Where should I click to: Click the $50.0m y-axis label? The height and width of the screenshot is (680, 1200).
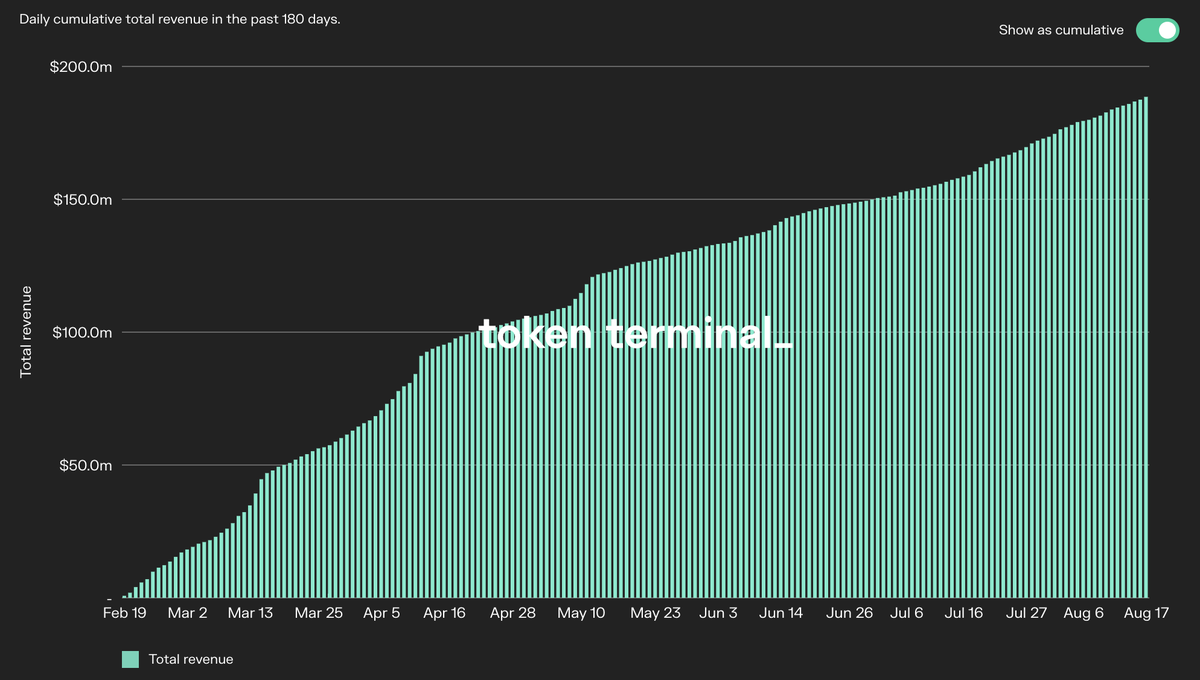pos(88,466)
